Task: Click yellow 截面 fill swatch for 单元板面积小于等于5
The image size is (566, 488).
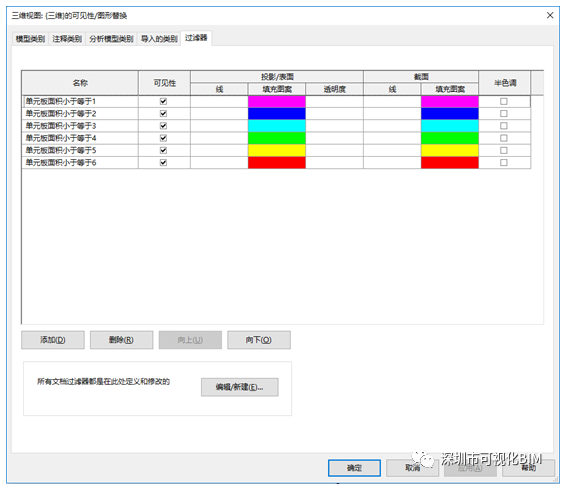Action: click(450, 151)
